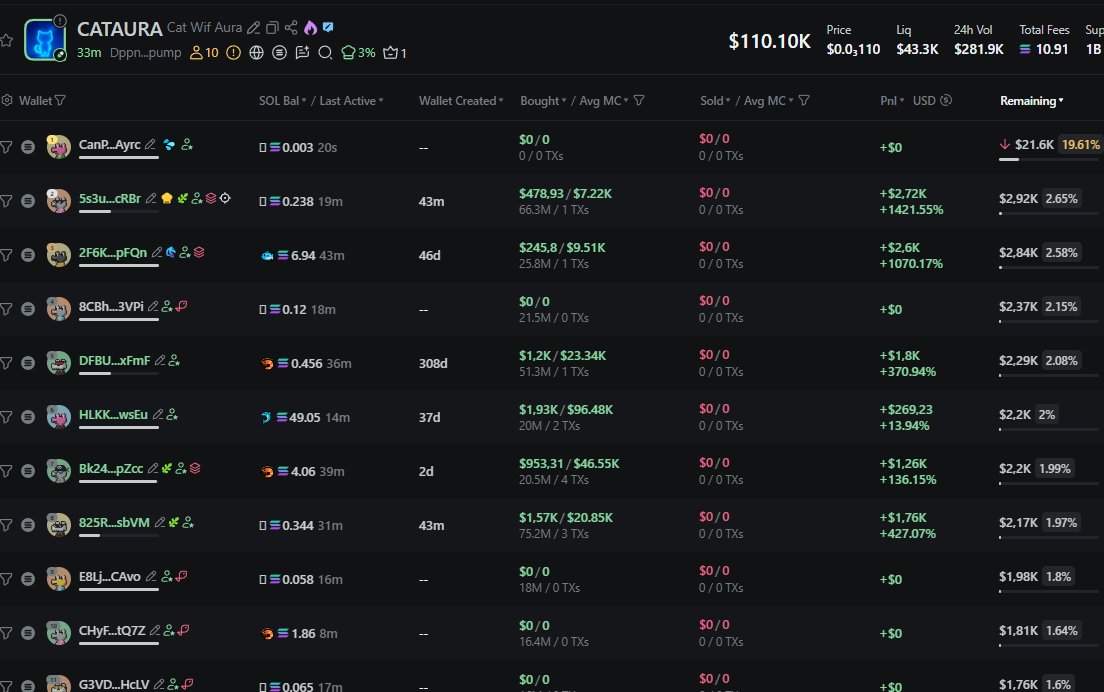Open wallet link CanP...Ayrc
This screenshot has height=692, width=1104.
coord(110,144)
